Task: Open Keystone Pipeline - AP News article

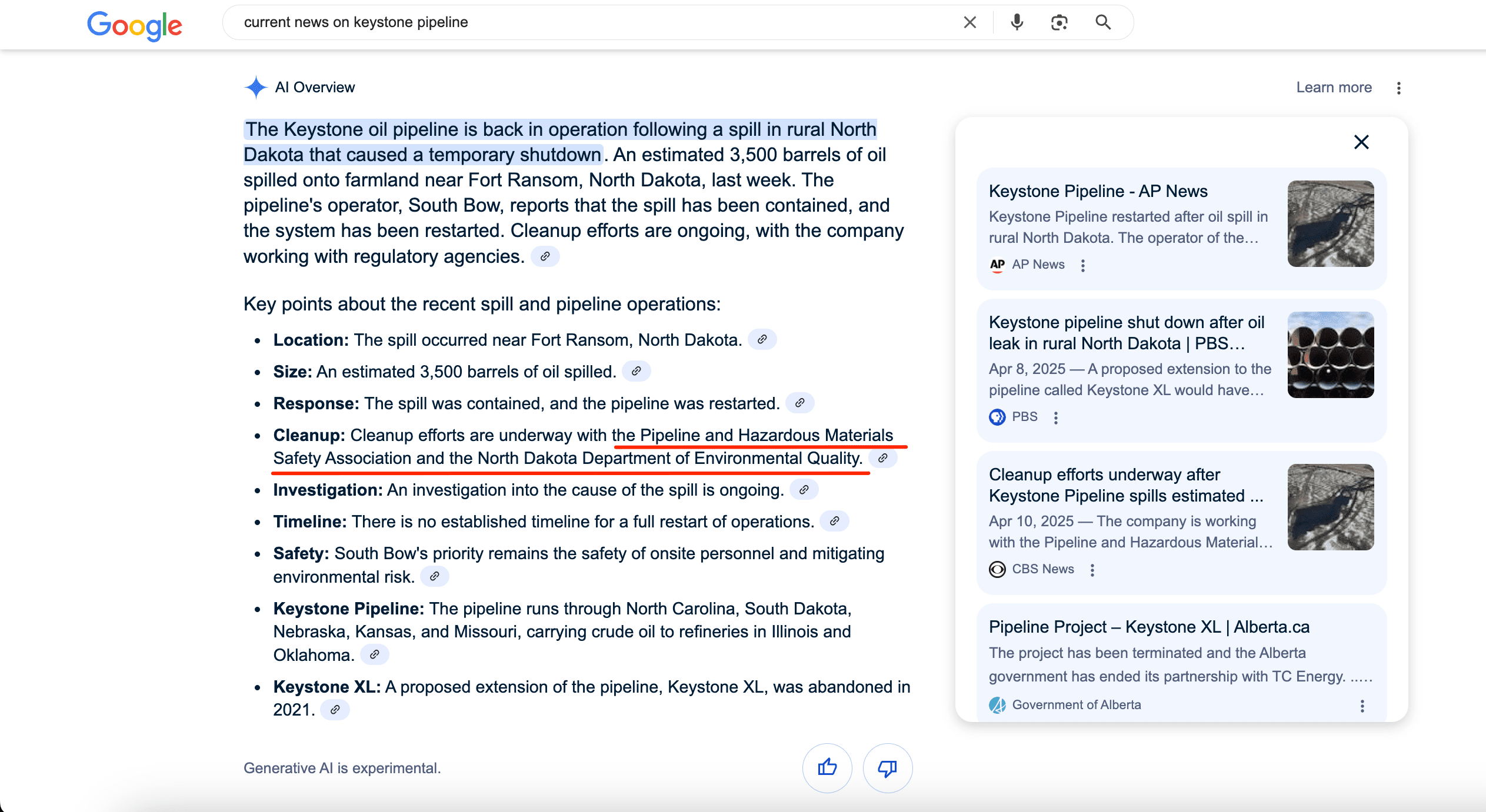Action: 1098,191
